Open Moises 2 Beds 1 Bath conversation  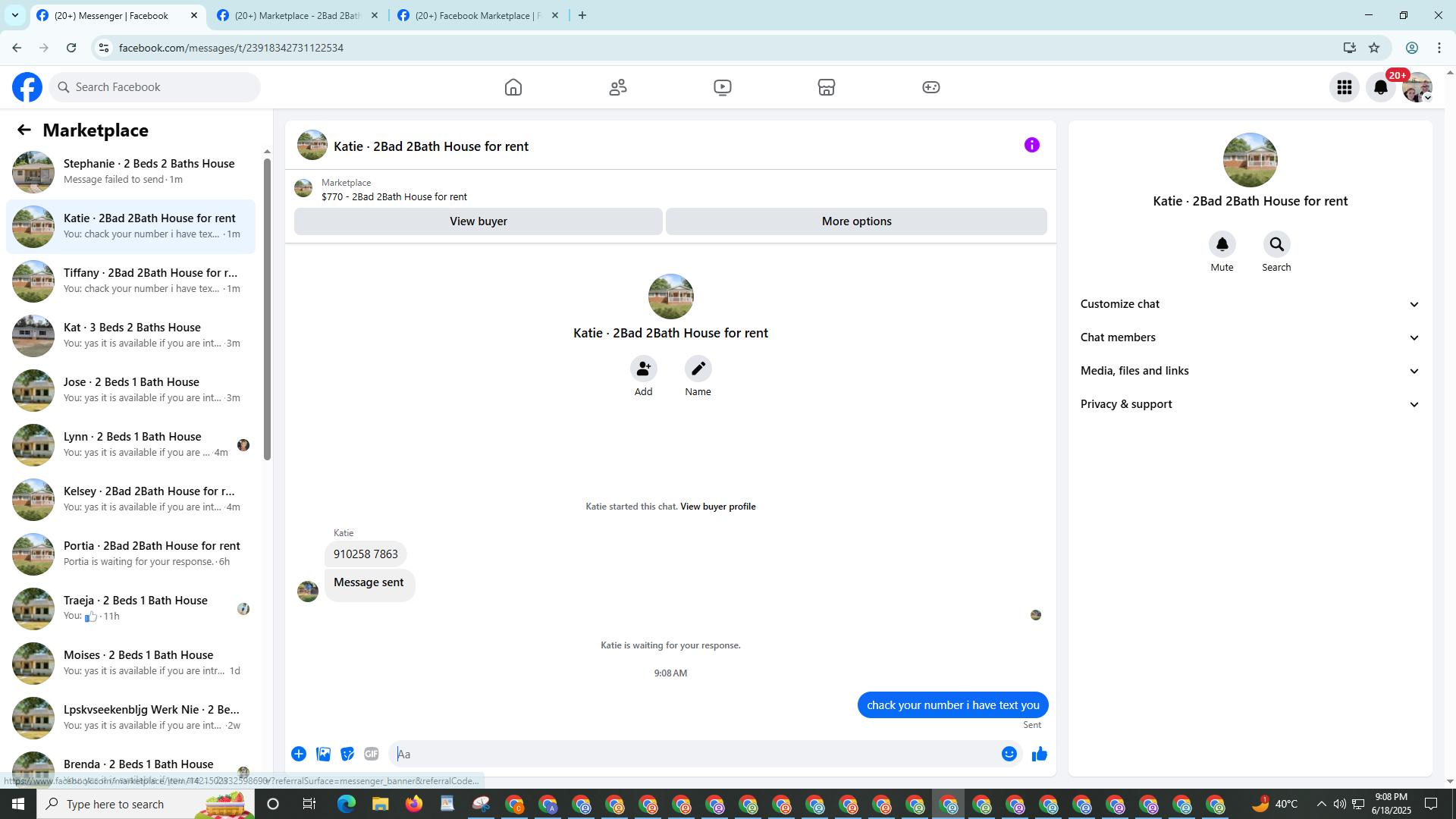point(131,664)
